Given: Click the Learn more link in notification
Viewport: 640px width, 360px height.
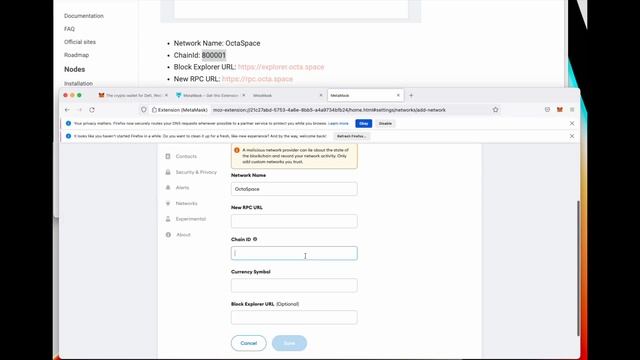Looking at the screenshot, I should pos(338,123).
